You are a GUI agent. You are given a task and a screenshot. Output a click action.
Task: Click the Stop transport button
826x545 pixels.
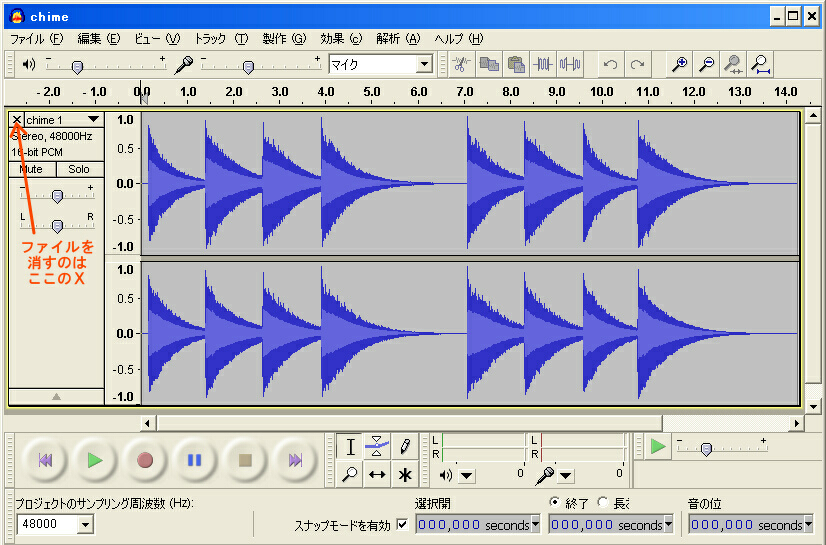244,461
